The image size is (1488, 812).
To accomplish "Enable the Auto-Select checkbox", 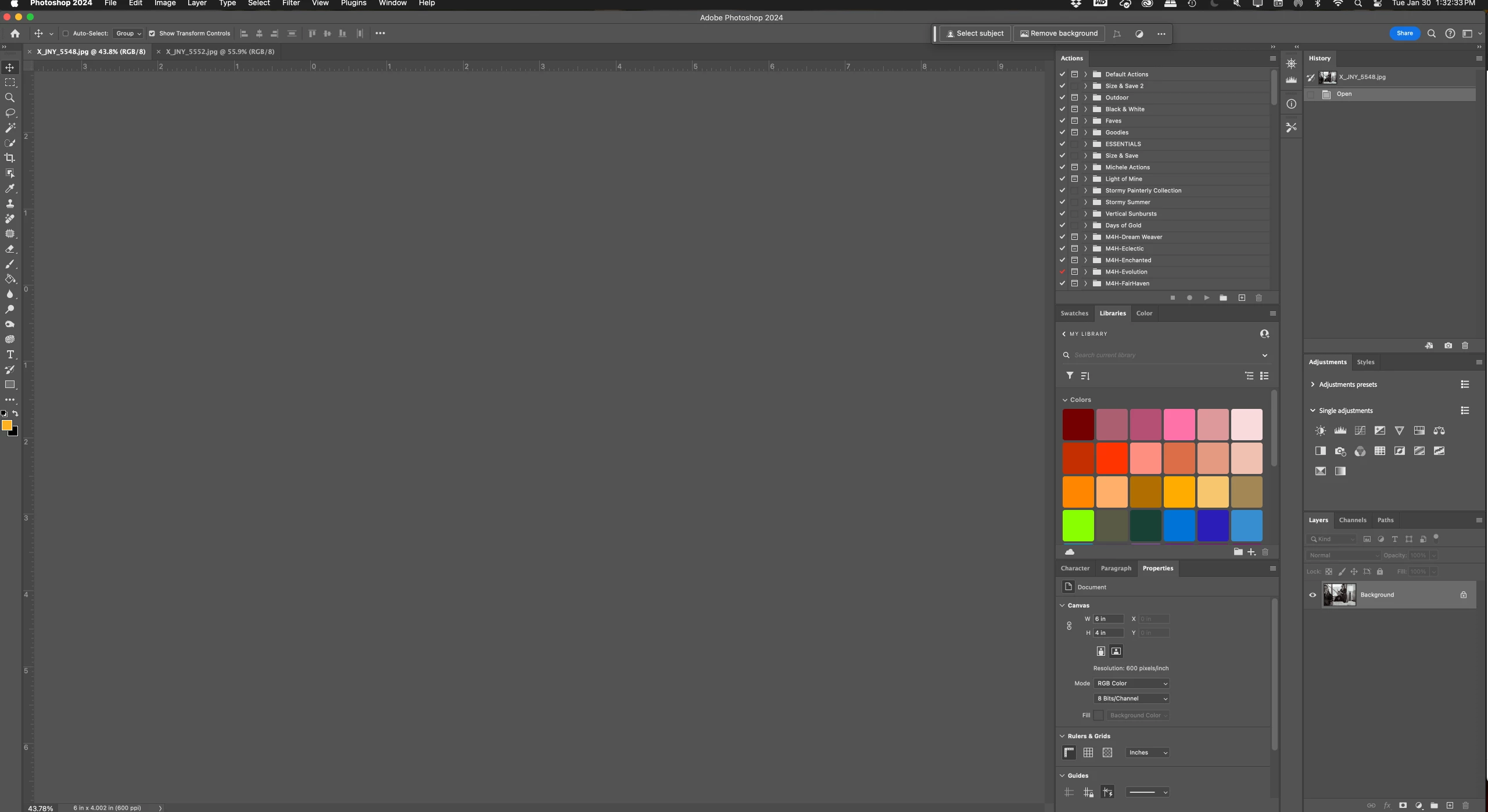I will click(66, 34).
